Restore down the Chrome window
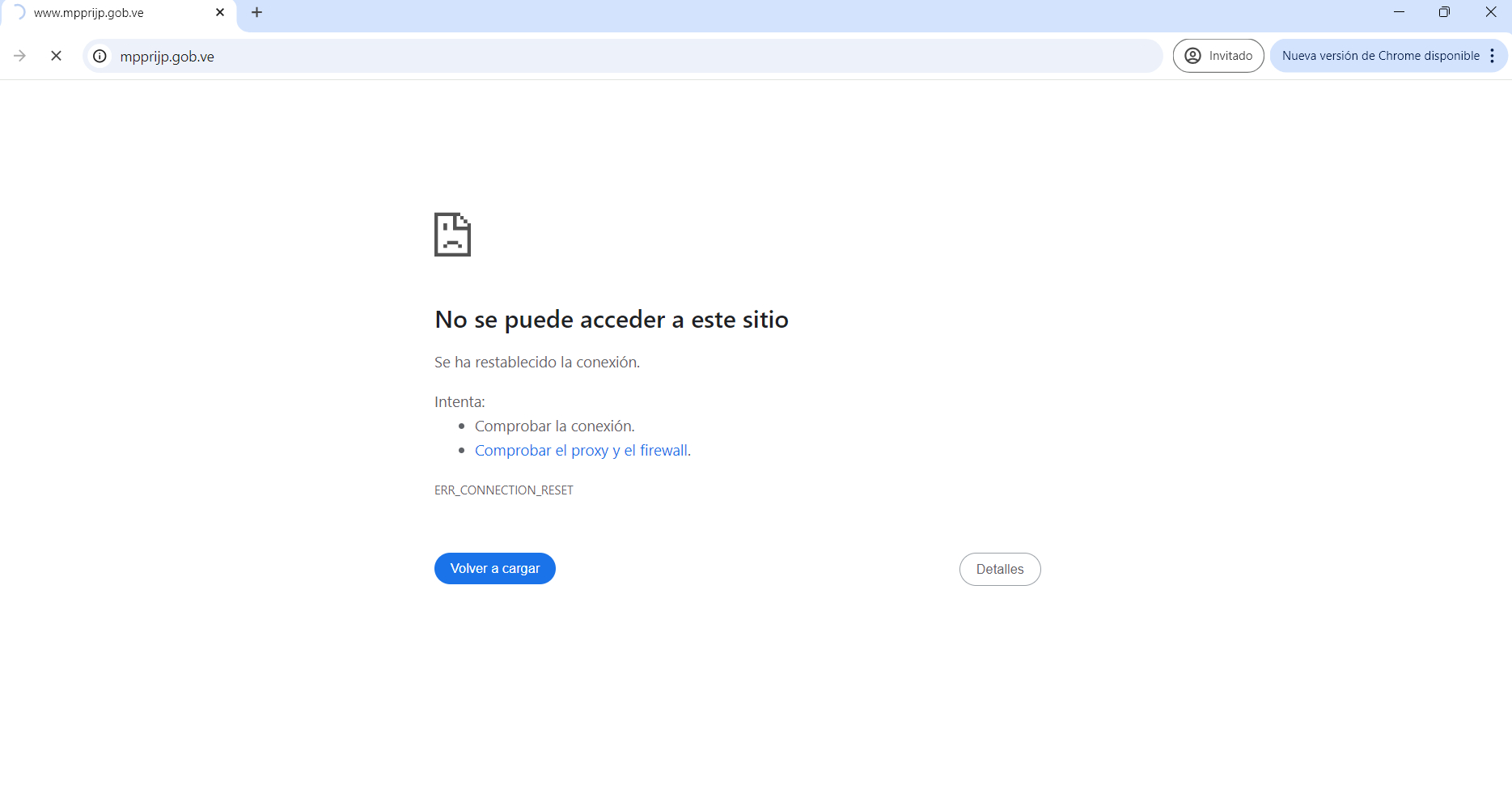The width and height of the screenshot is (1512, 806). pos(1445,12)
